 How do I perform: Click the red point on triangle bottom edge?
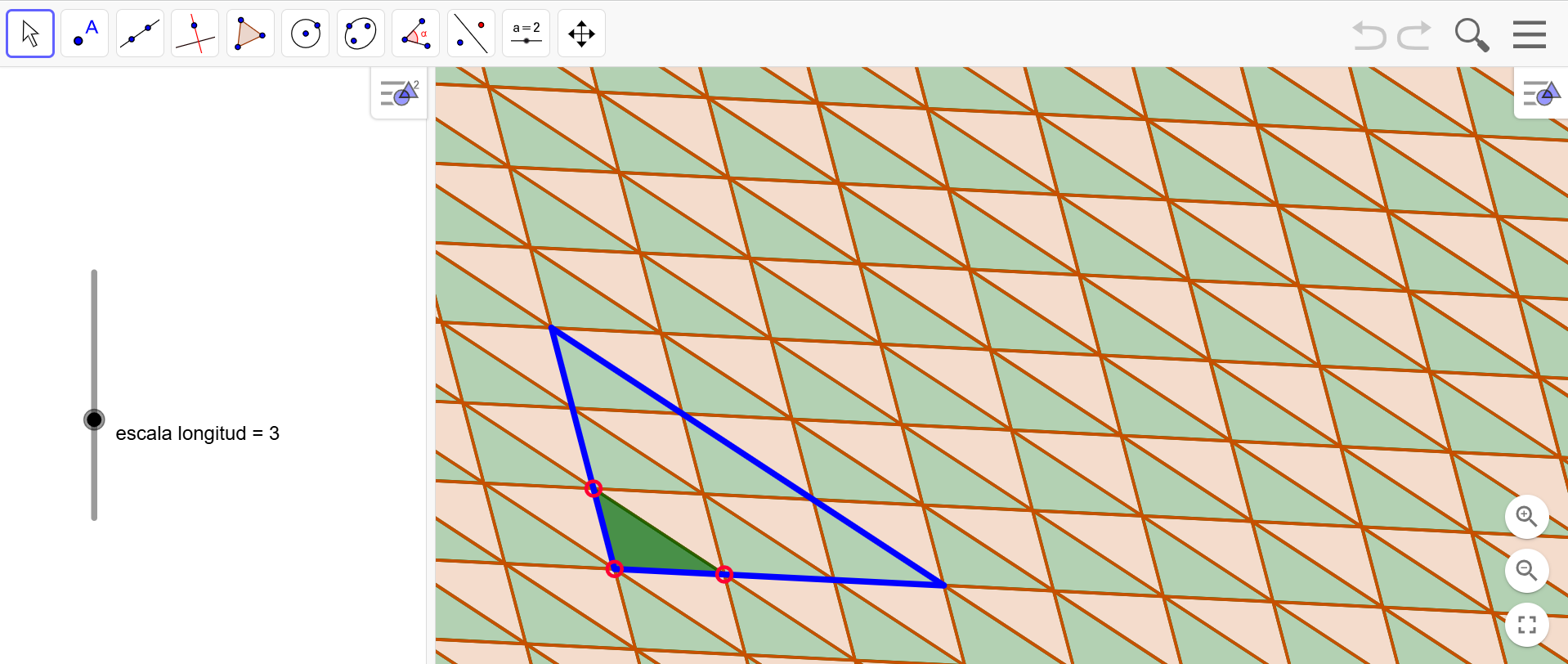724,574
